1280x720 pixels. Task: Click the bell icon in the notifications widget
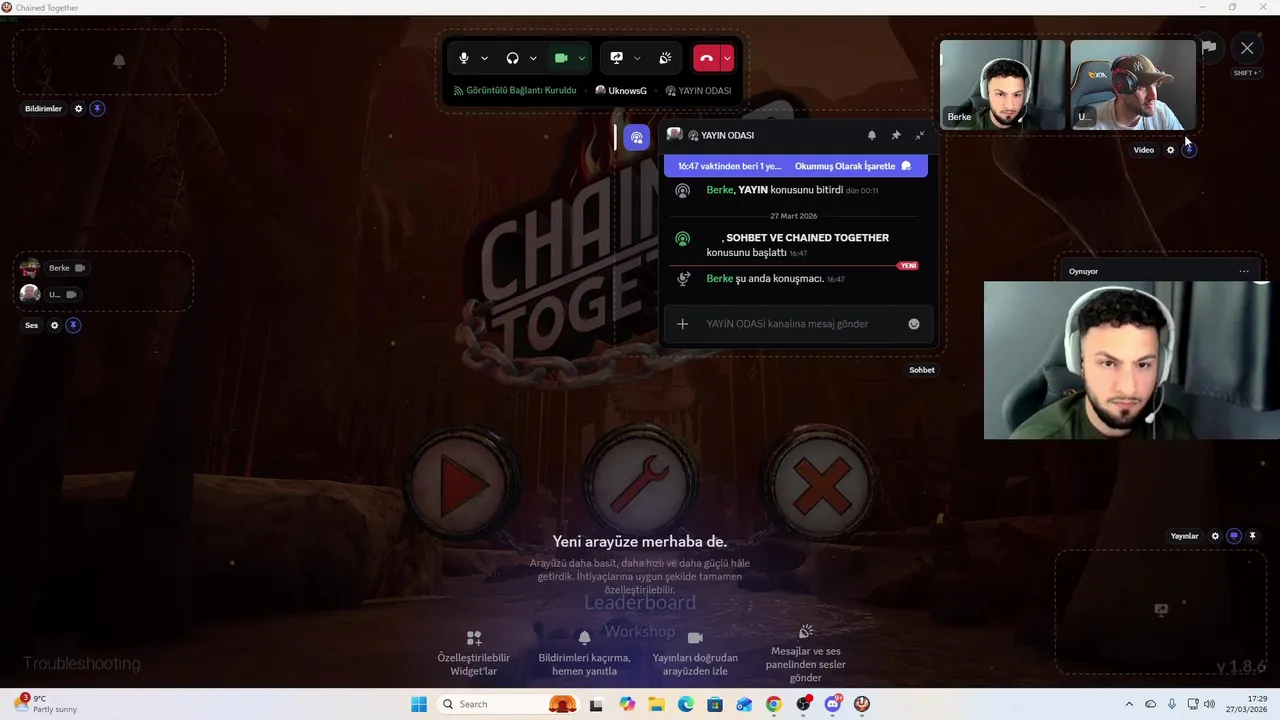(x=119, y=61)
